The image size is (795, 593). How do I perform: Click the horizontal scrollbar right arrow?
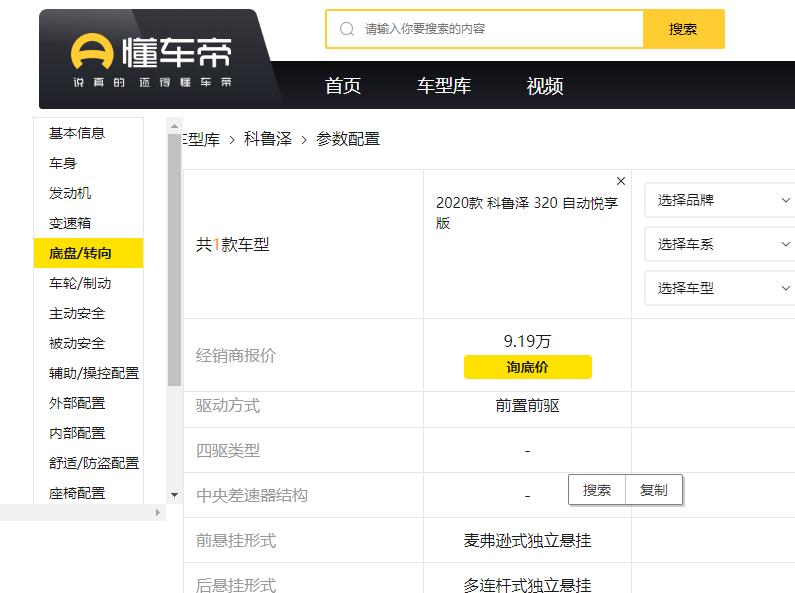click(158, 512)
